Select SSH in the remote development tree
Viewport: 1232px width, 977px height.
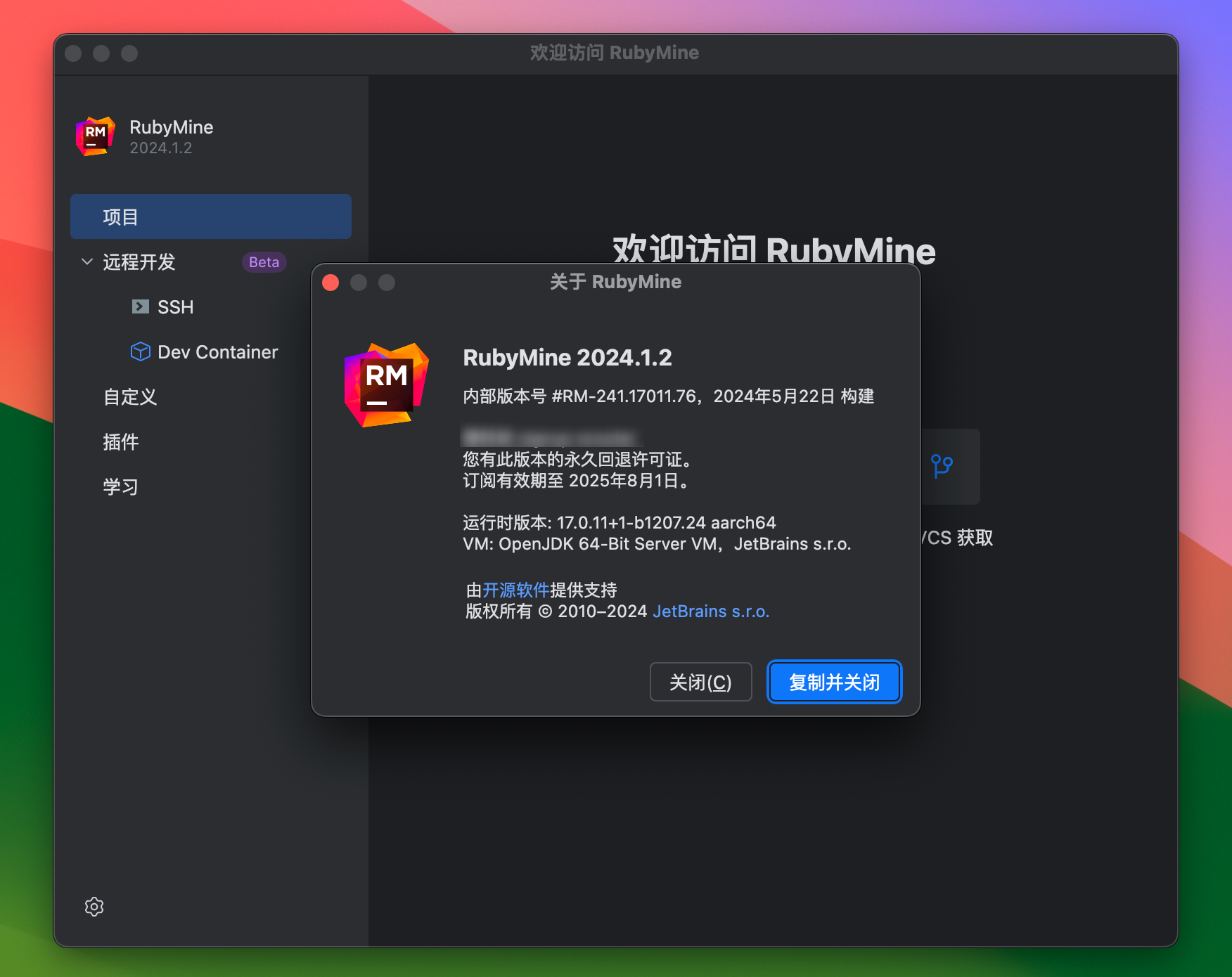tap(176, 306)
